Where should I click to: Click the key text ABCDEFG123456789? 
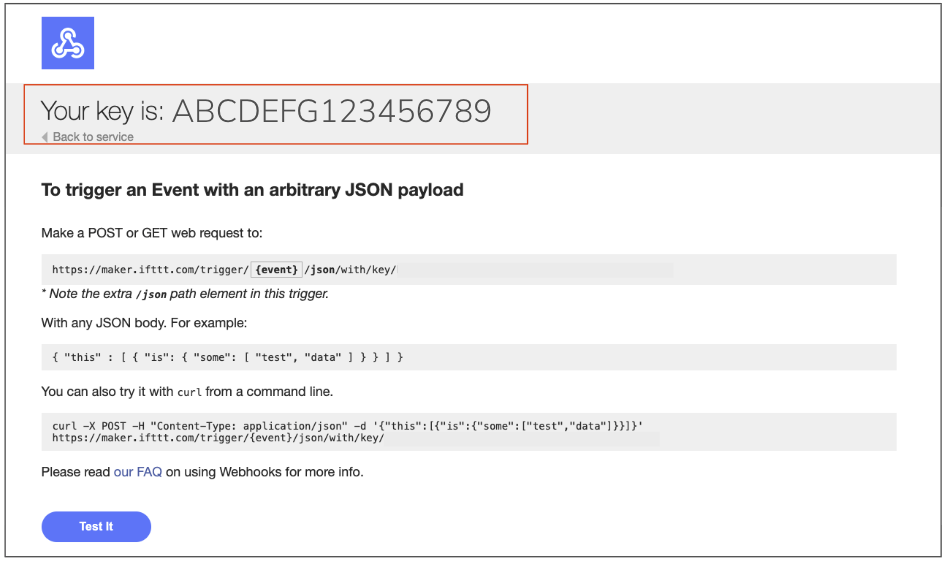coord(332,110)
